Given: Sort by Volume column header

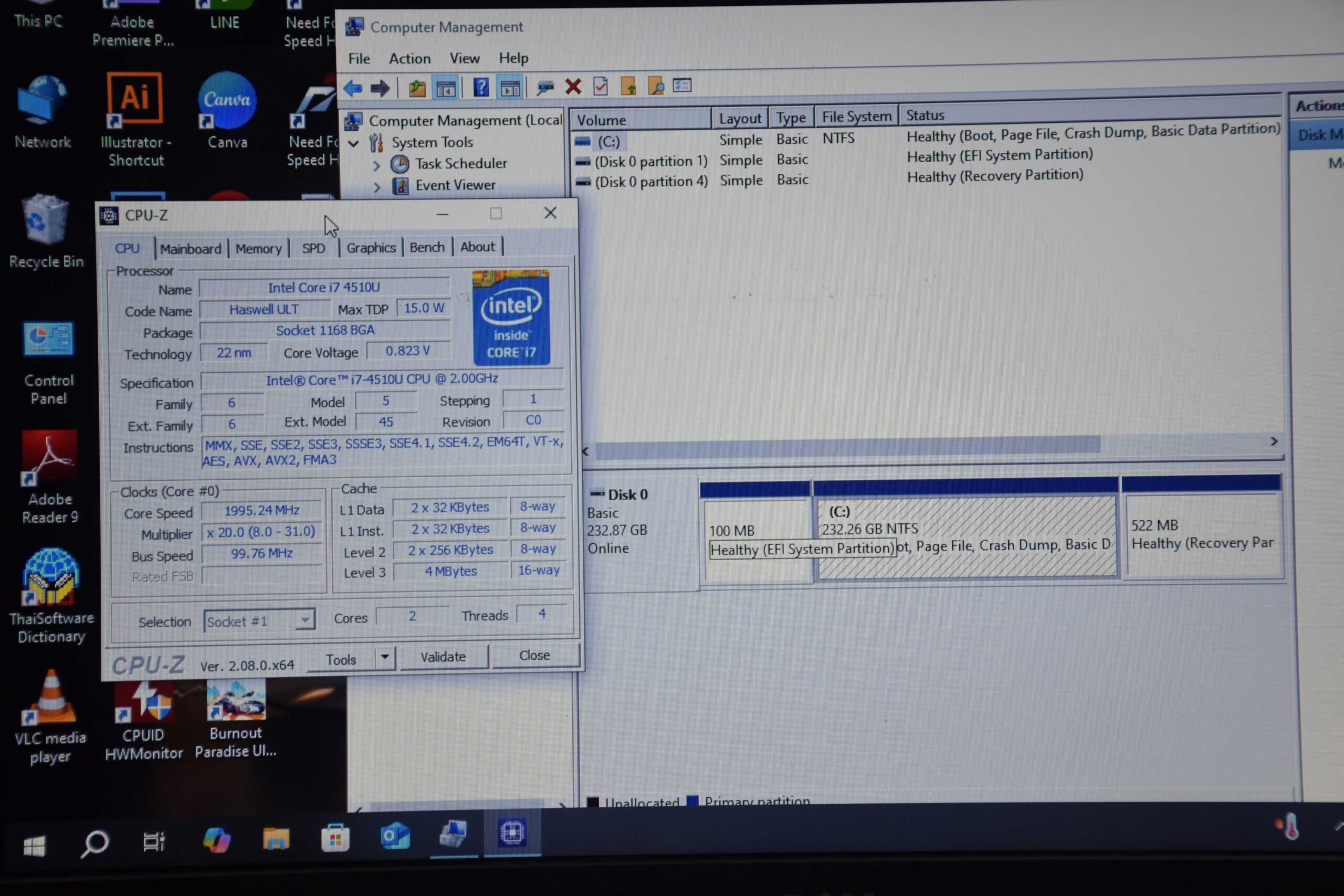Looking at the screenshot, I should click(x=640, y=120).
